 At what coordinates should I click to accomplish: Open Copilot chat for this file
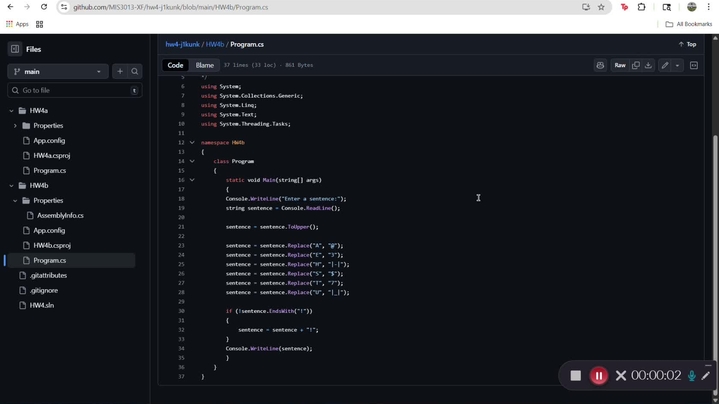click(600, 65)
